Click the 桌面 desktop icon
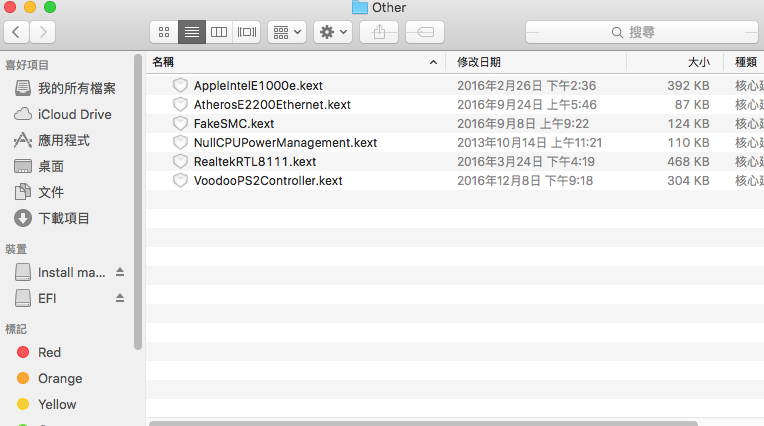Screen dimensions: 764x426 (x=23, y=167)
